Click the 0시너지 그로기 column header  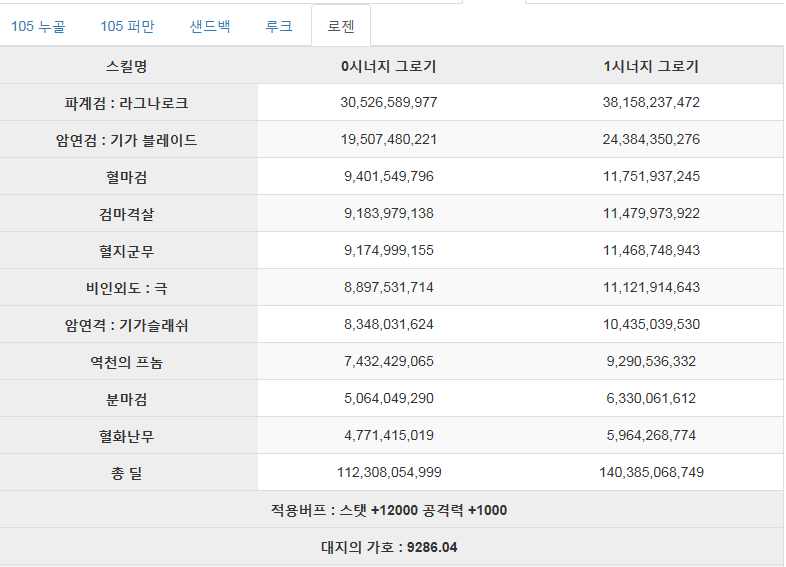click(389, 66)
